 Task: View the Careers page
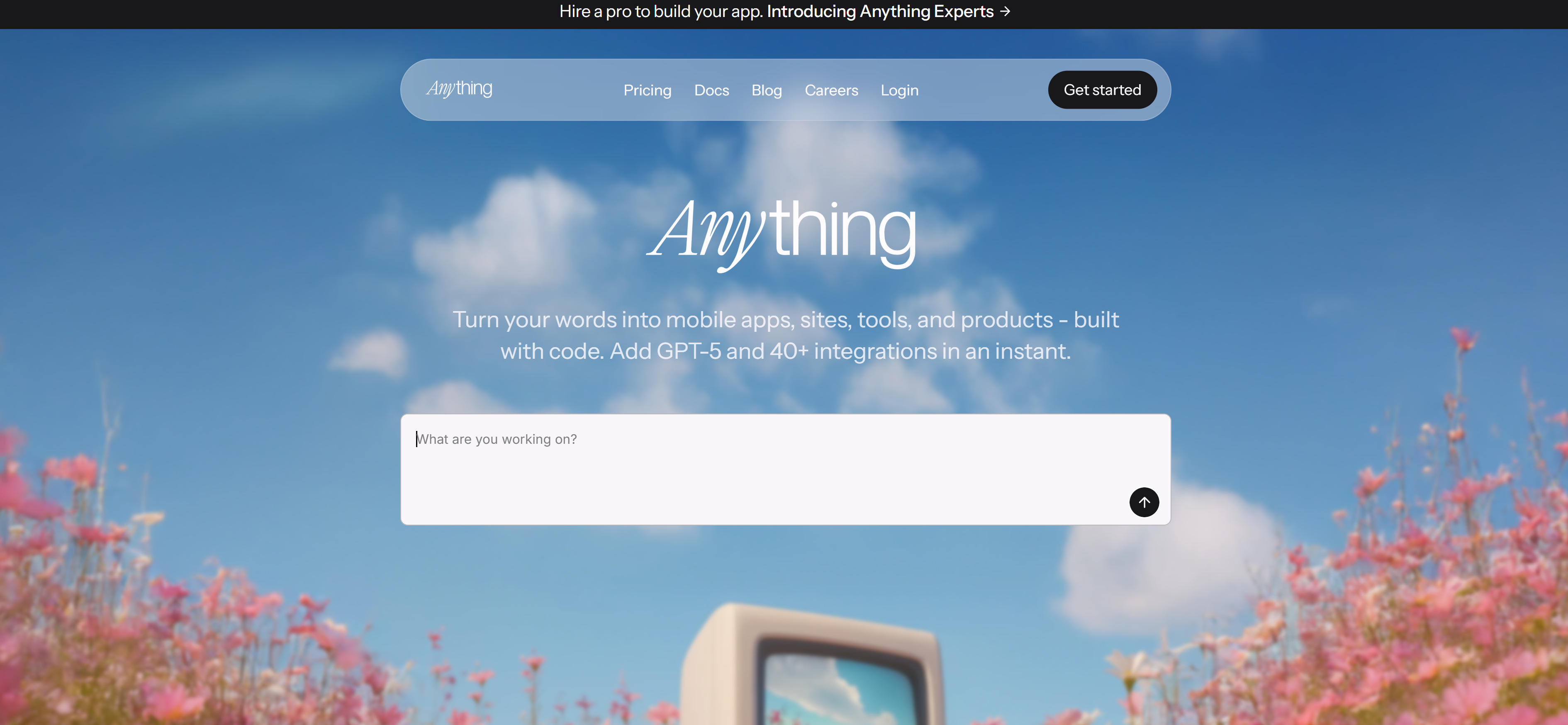coord(831,90)
